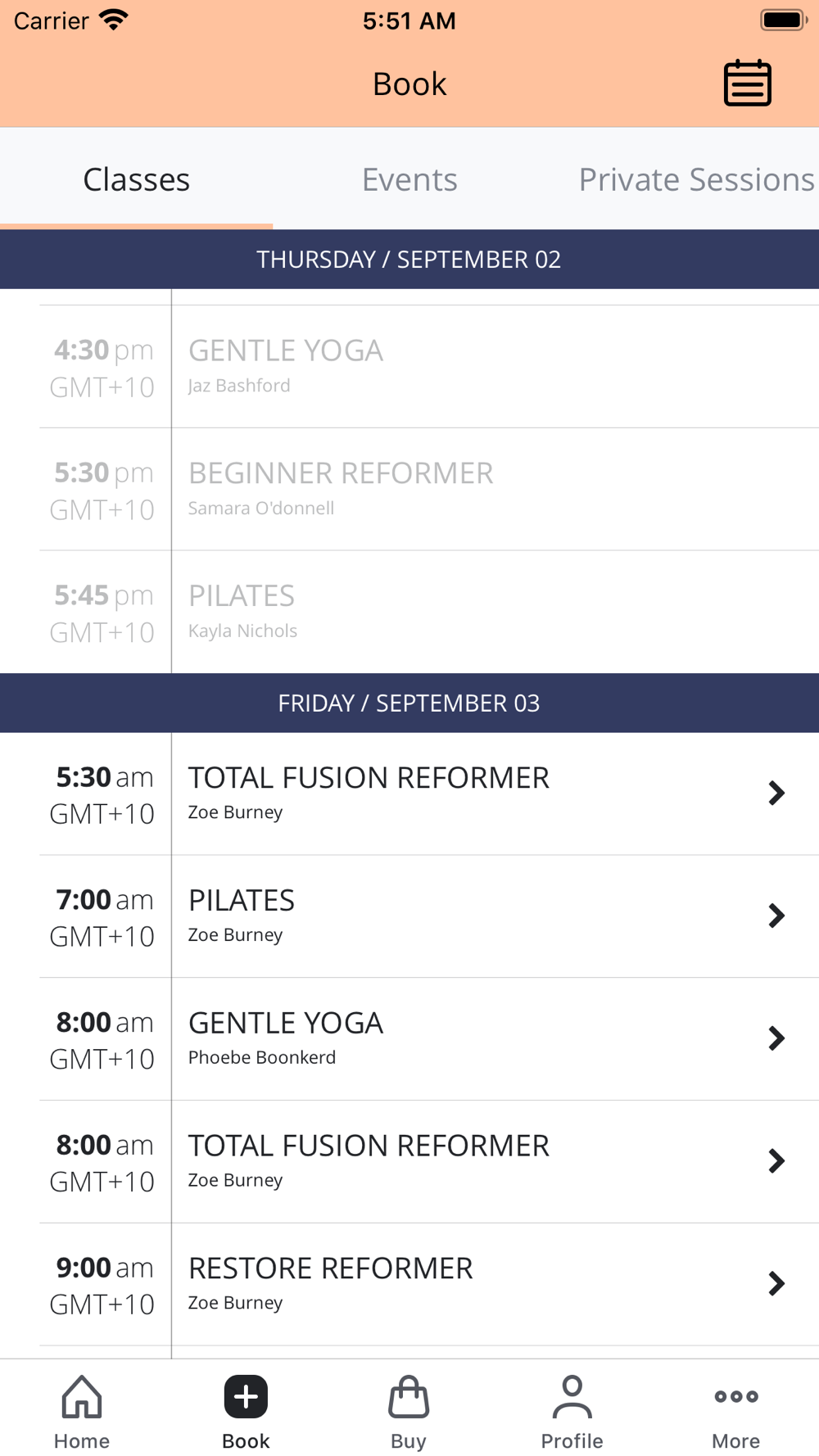Expand 8:00 am Total Fusion Reformer chevron

pos(776,1160)
